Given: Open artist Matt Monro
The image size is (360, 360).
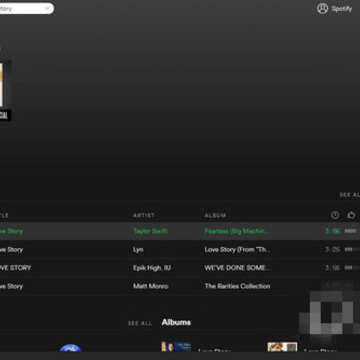Looking at the screenshot, I should (151, 286).
